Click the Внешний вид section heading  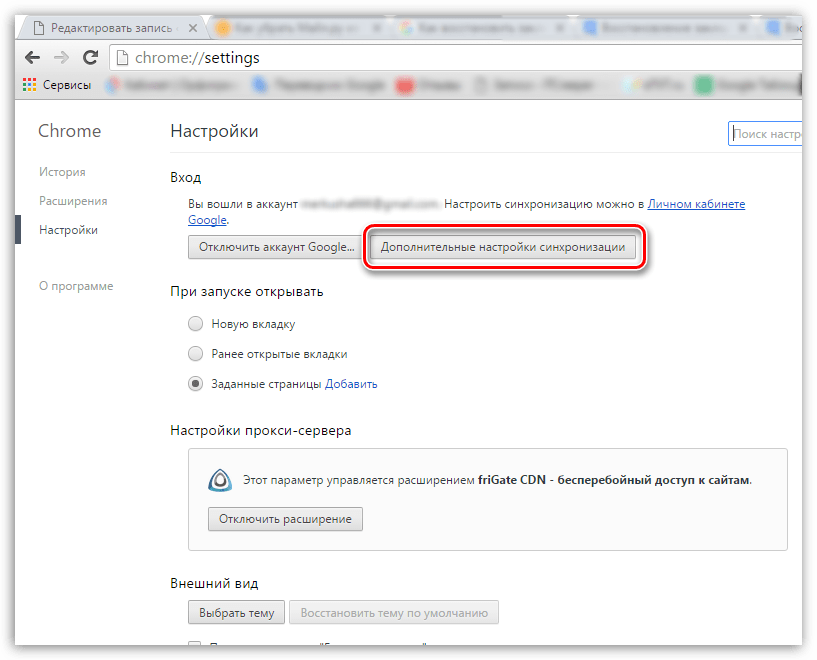pyautogui.click(x=214, y=583)
